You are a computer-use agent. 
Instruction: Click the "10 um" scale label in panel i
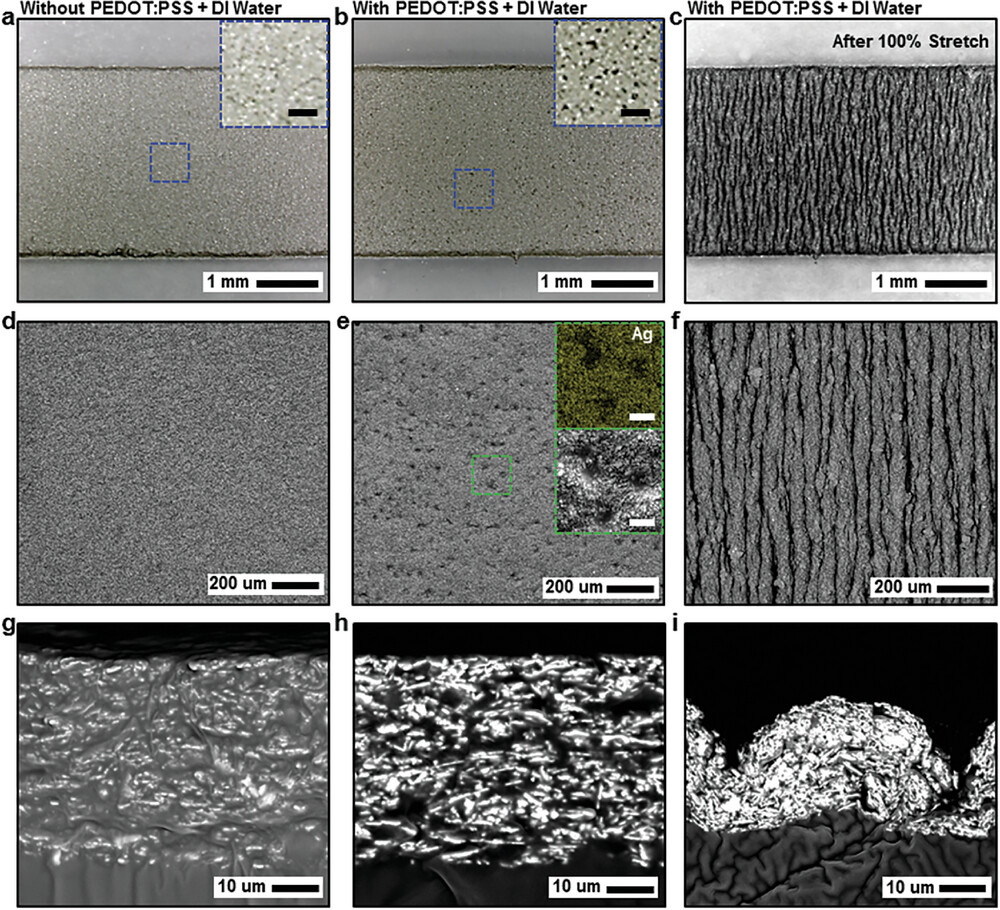point(909,887)
